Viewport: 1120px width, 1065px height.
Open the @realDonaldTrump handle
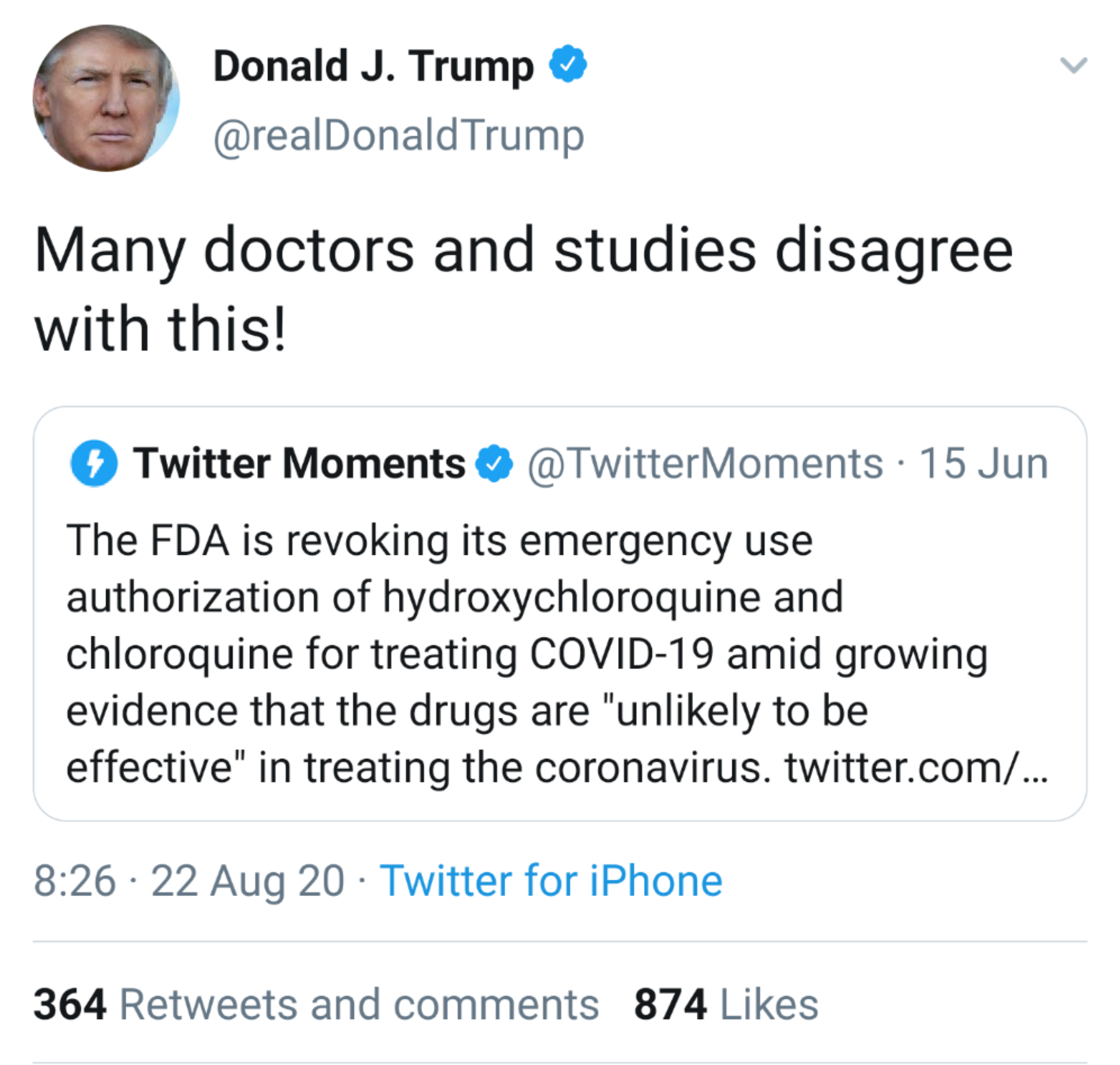coord(399,136)
